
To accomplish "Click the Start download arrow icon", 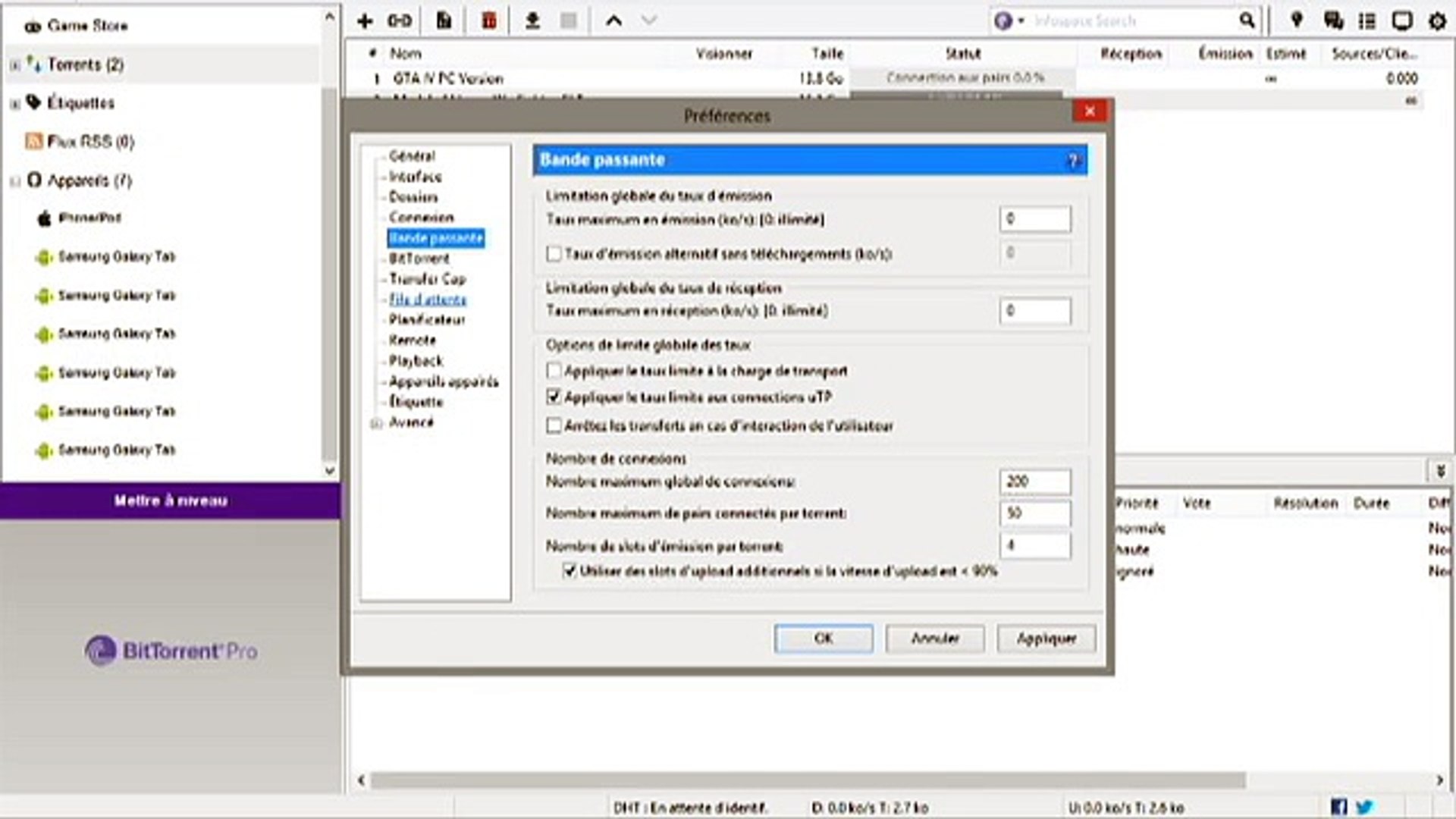I will (x=532, y=21).
